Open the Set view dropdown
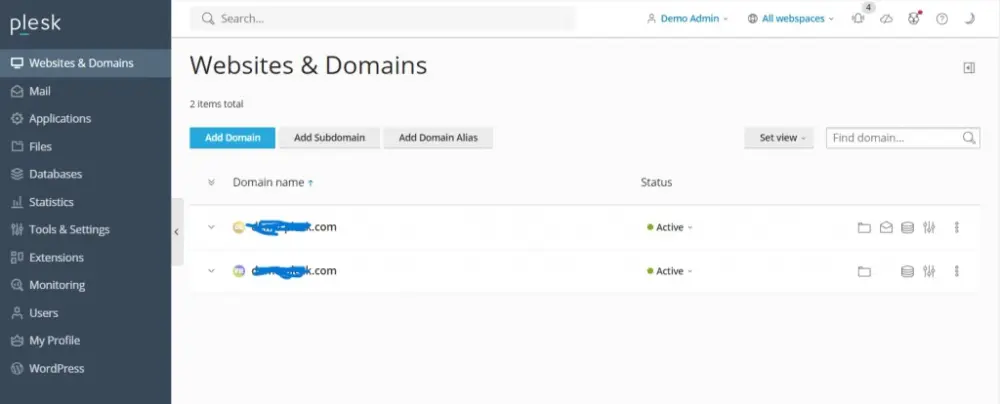1000x404 pixels. (779, 138)
